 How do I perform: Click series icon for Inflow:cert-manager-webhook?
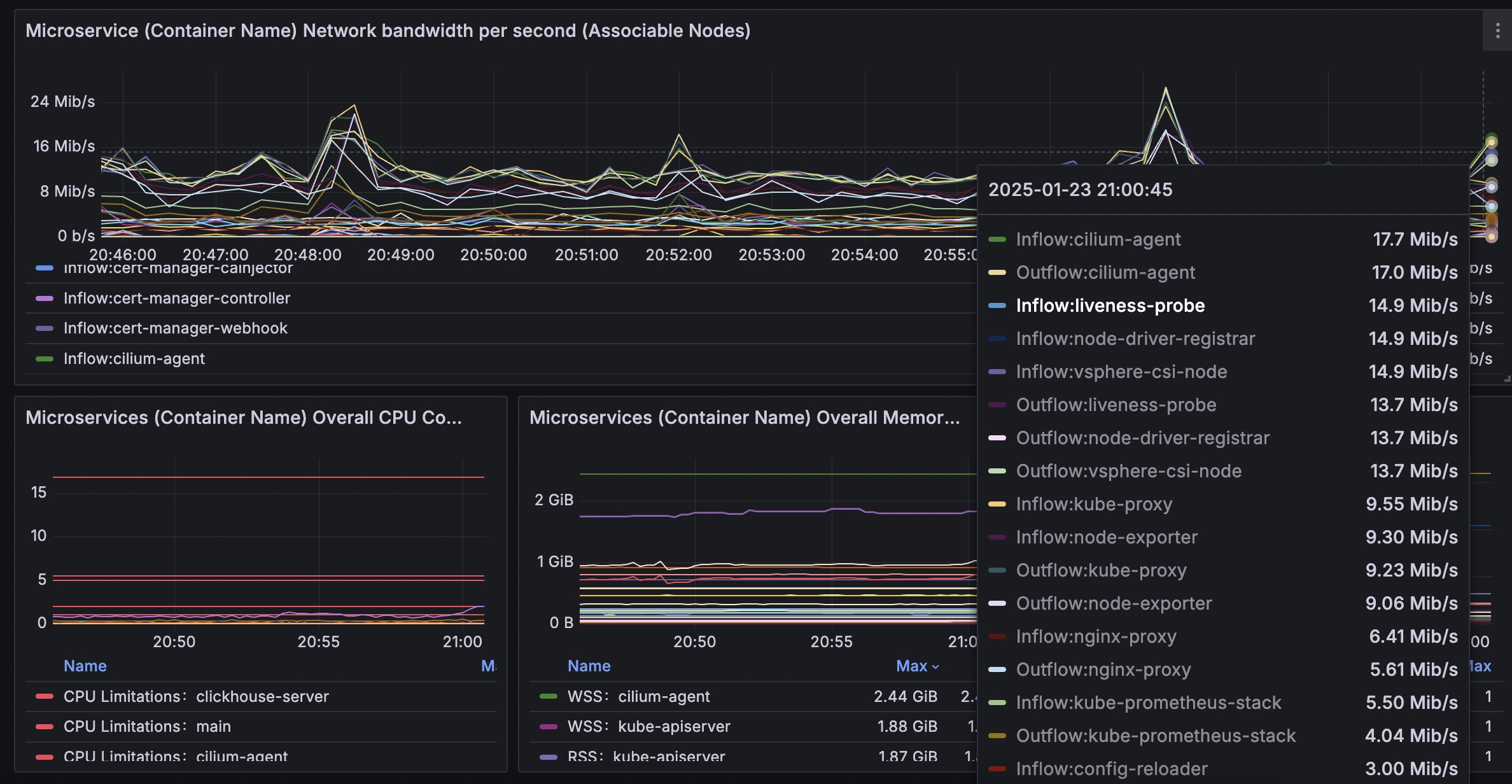tap(45, 328)
